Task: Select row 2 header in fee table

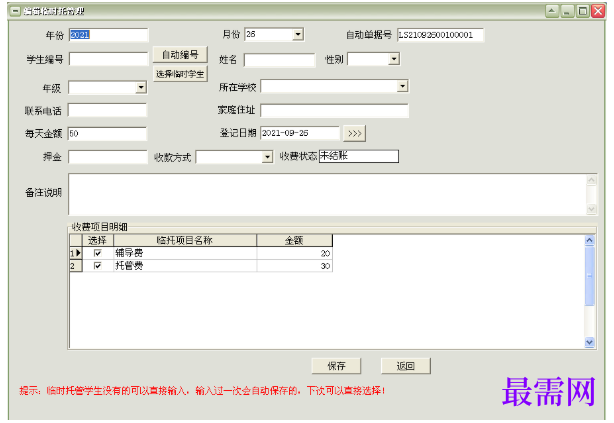Action: tap(76, 266)
